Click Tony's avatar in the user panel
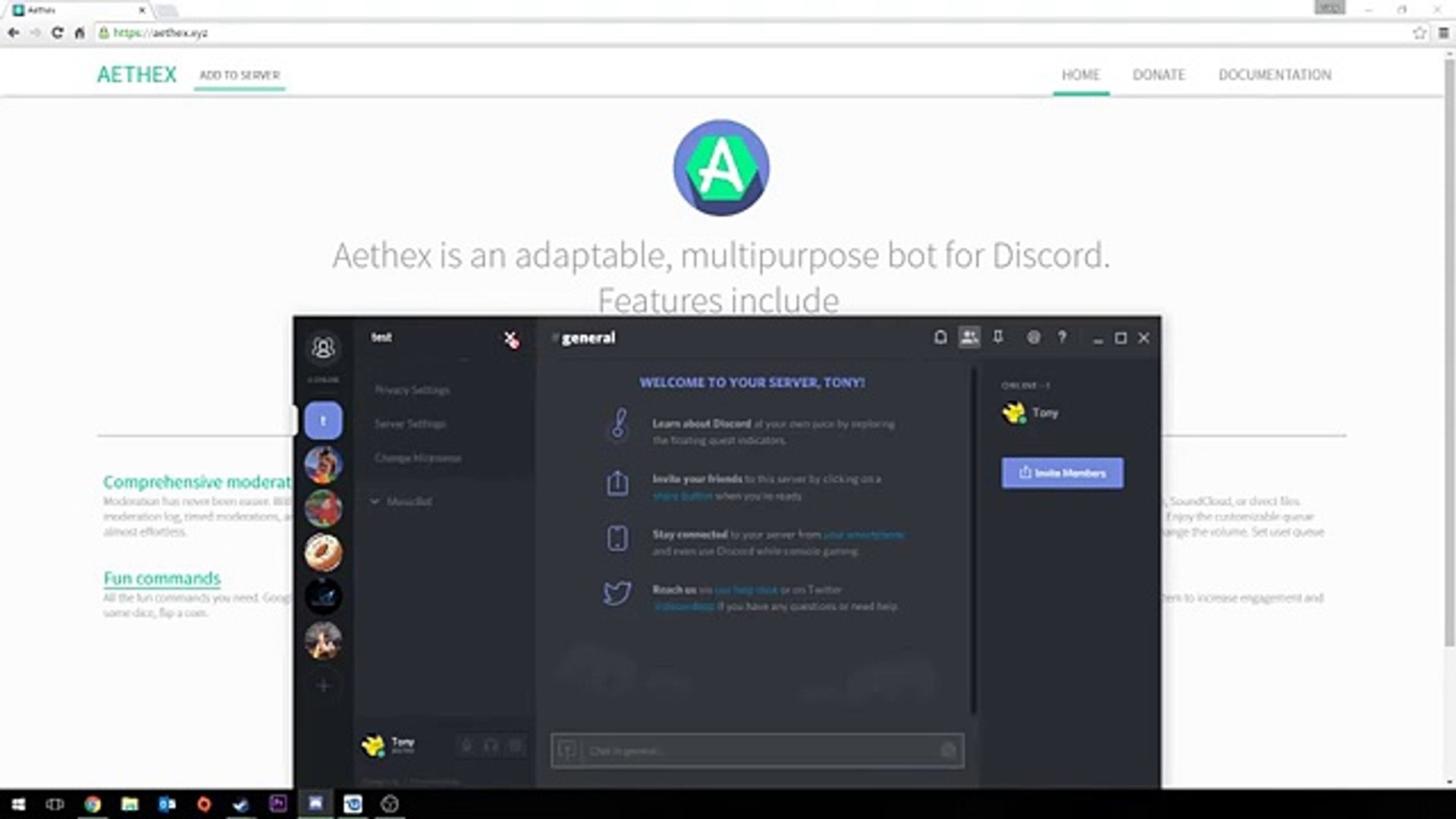The width and height of the screenshot is (1456, 819). [x=373, y=746]
